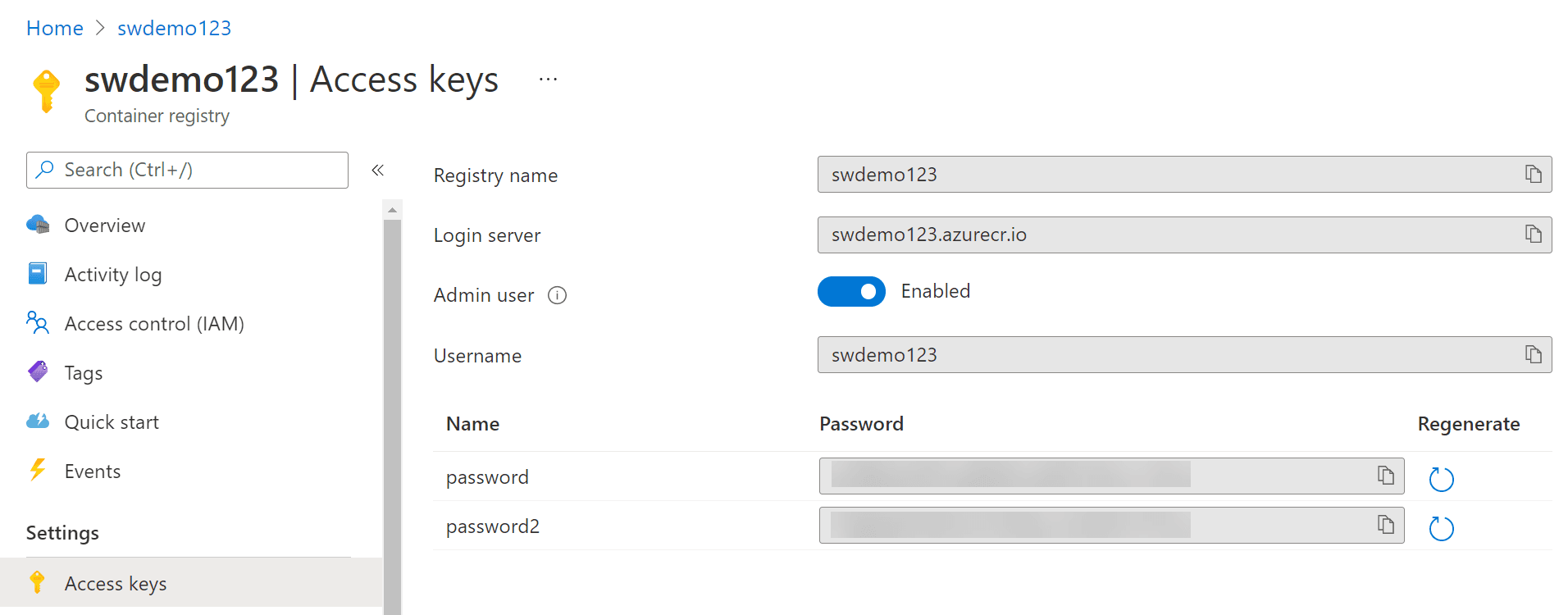Click the Name column header

coord(472,424)
